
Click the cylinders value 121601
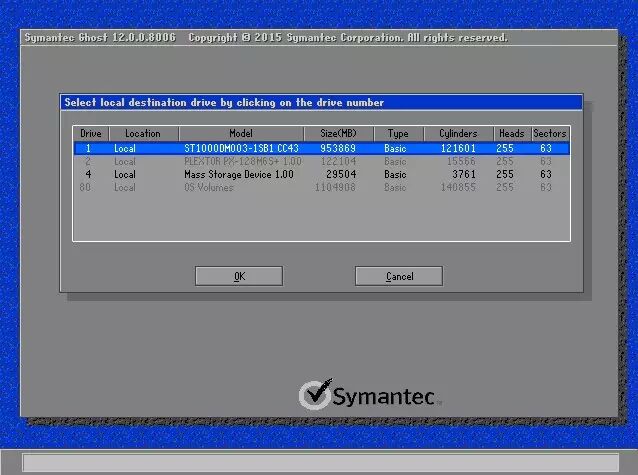point(458,148)
